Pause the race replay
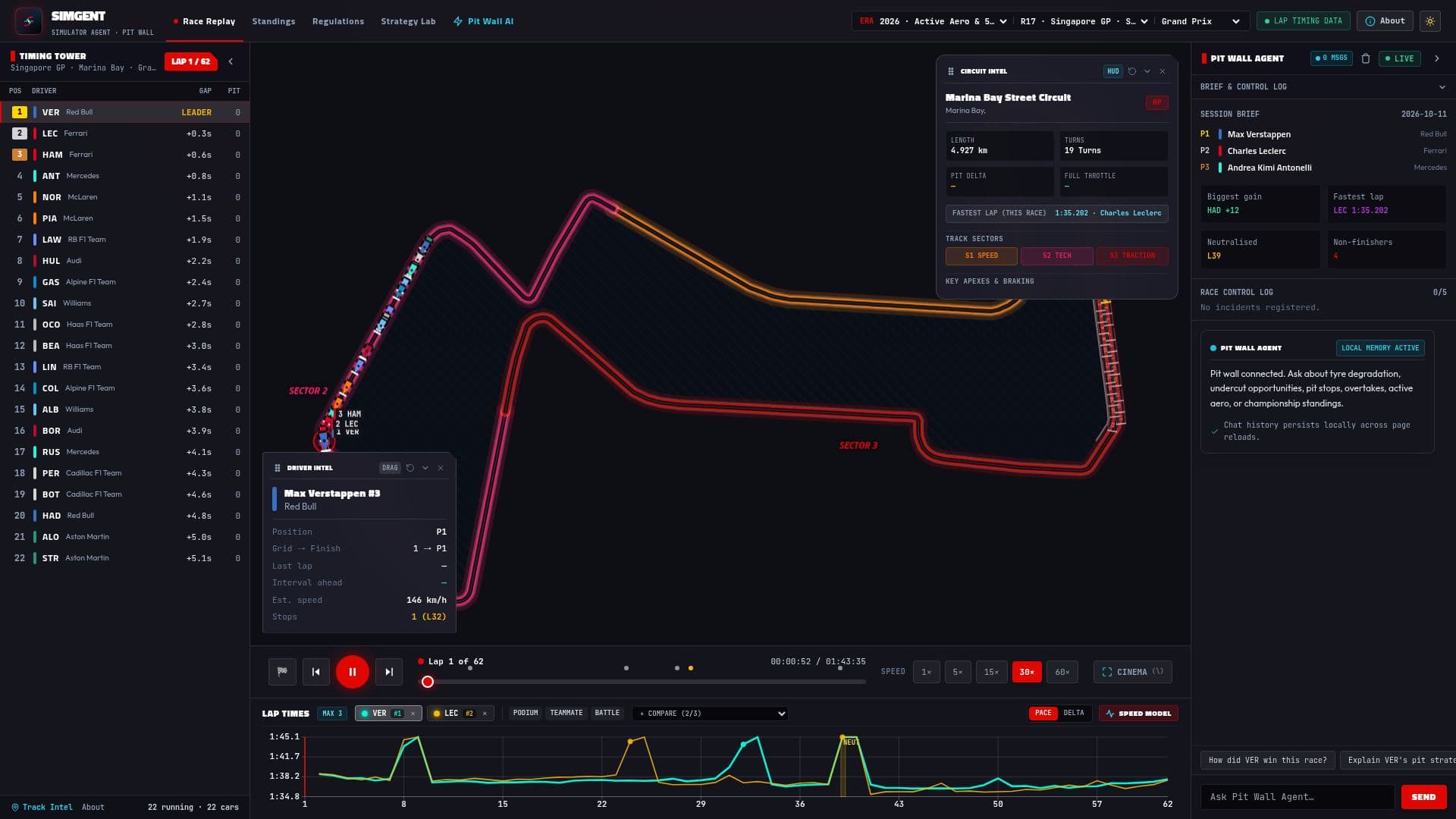Image resolution: width=1456 pixels, height=819 pixels. click(353, 672)
